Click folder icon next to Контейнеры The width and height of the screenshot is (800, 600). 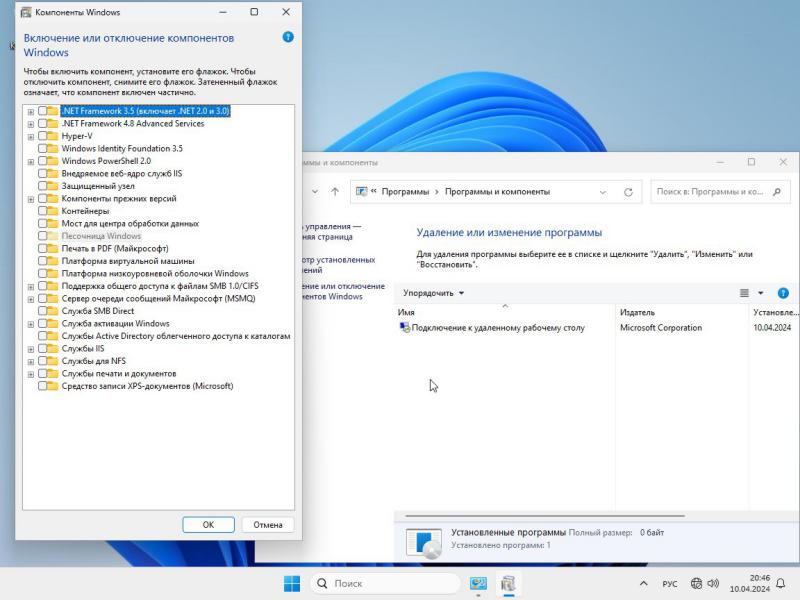click(x=53, y=211)
